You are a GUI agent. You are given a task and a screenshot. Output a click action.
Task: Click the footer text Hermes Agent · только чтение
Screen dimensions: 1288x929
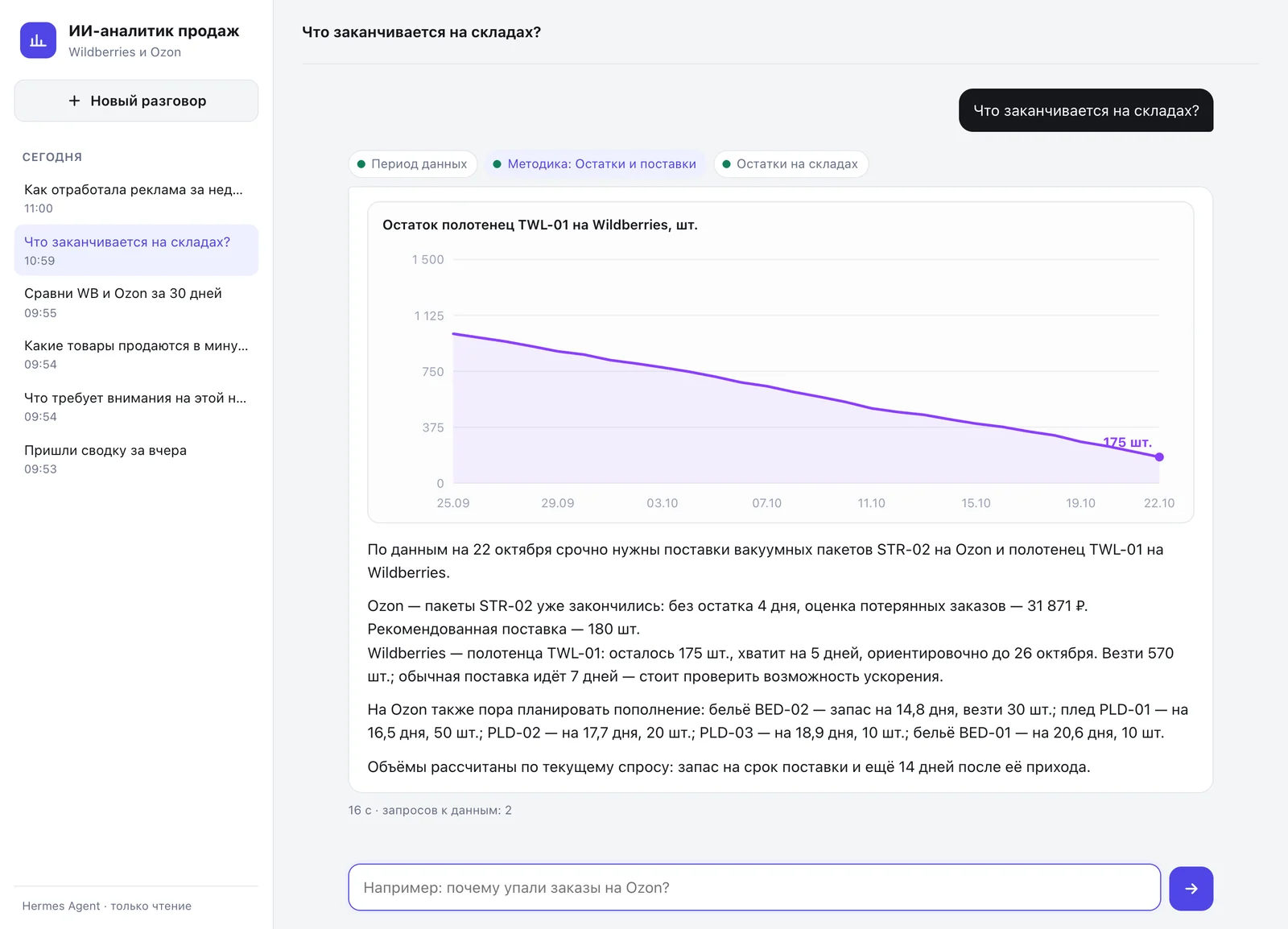coord(107,906)
